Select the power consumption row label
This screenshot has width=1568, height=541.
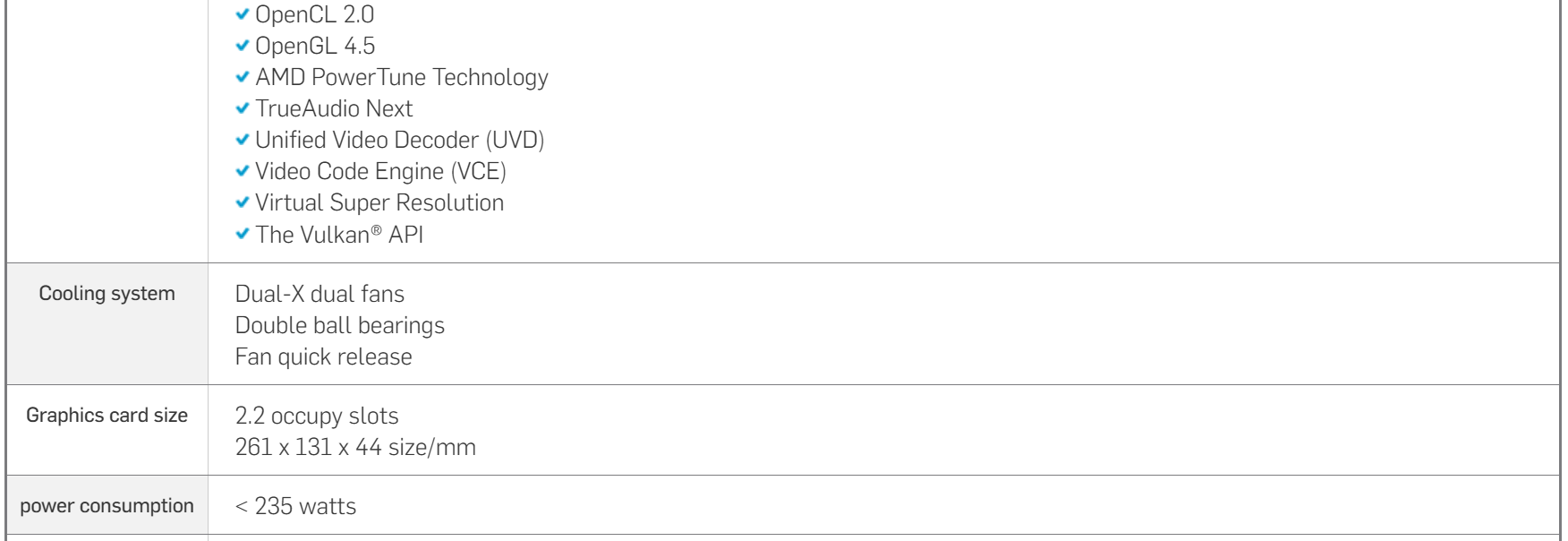pyautogui.click(x=107, y=506)
